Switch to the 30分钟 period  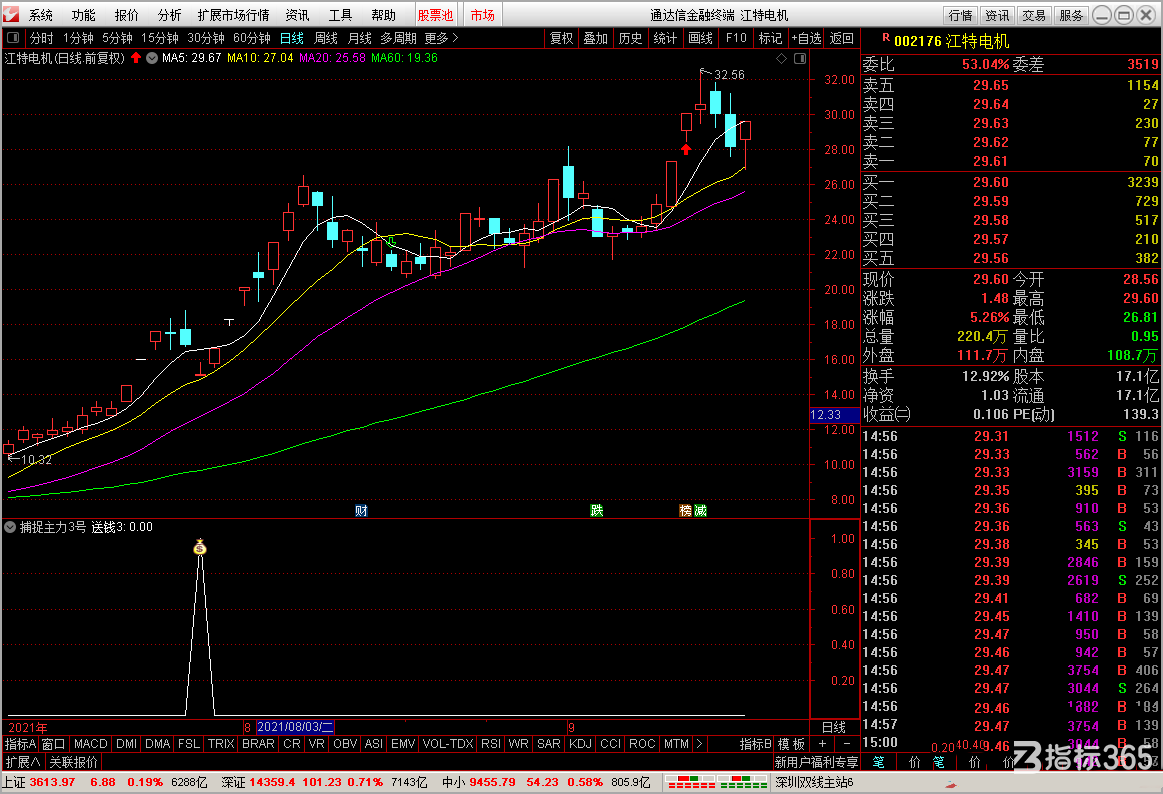[205, 38]
